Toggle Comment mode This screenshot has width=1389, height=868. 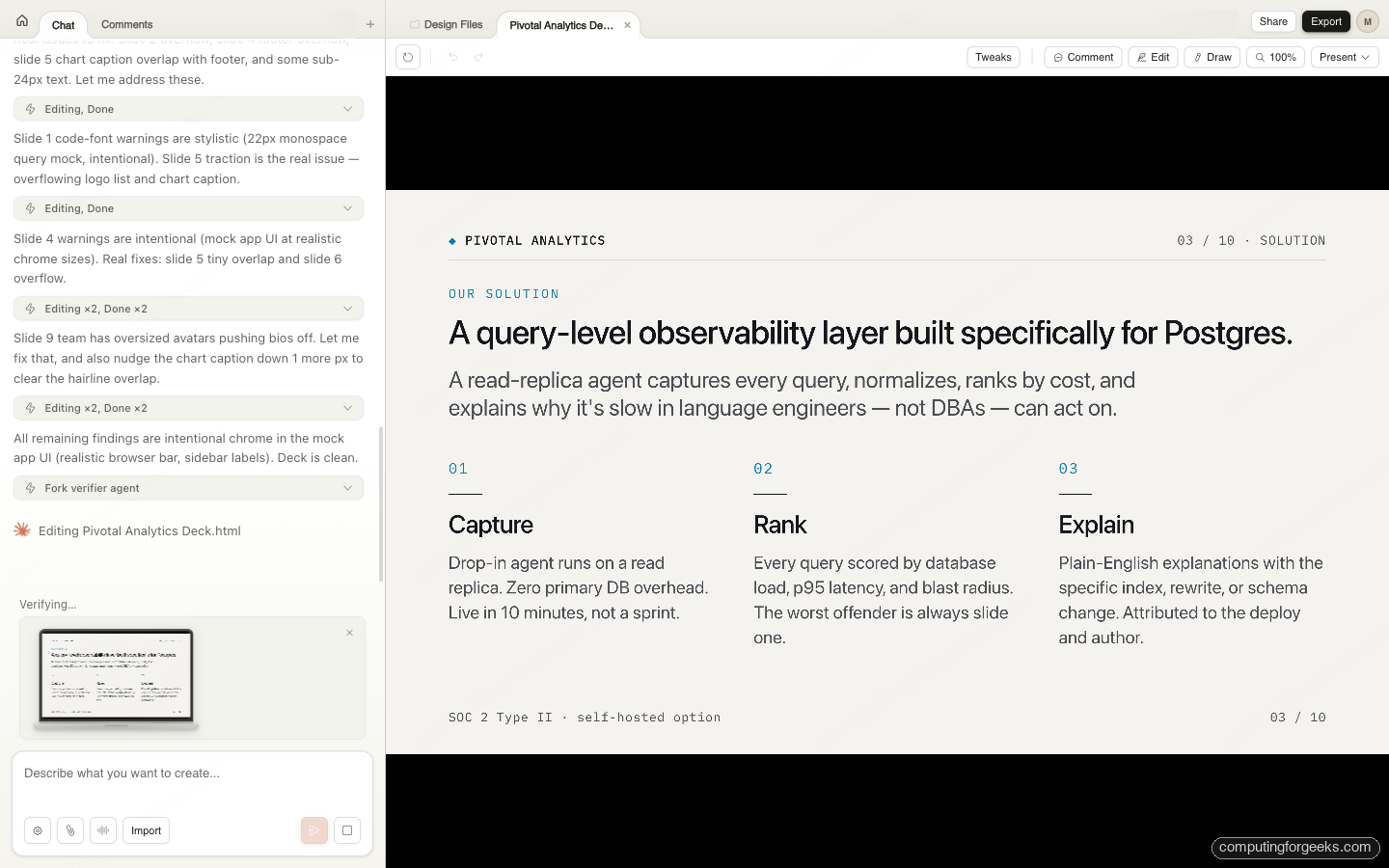pos(1082,57)
